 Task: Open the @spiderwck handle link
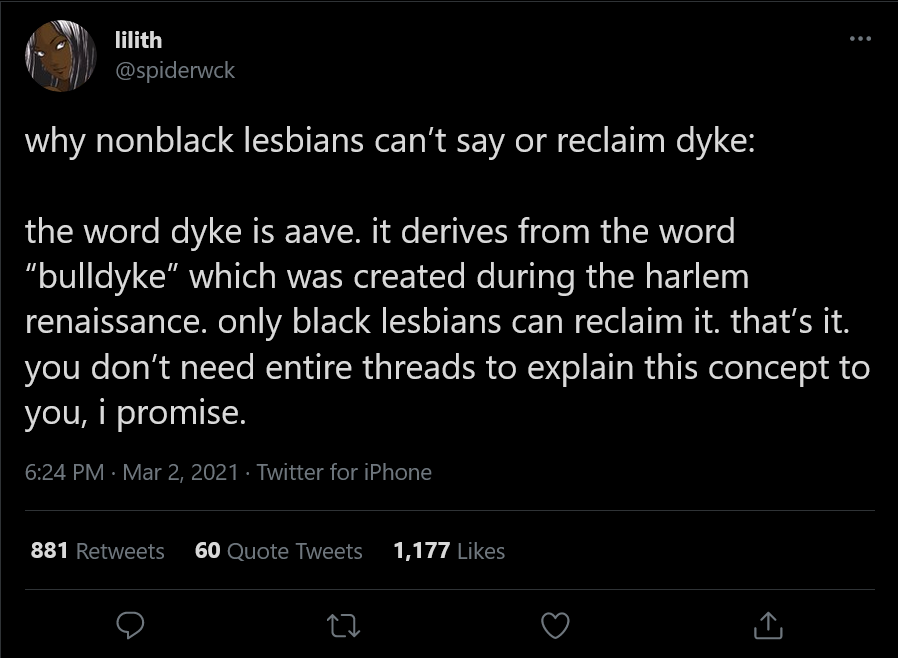[x=175, y=70]
